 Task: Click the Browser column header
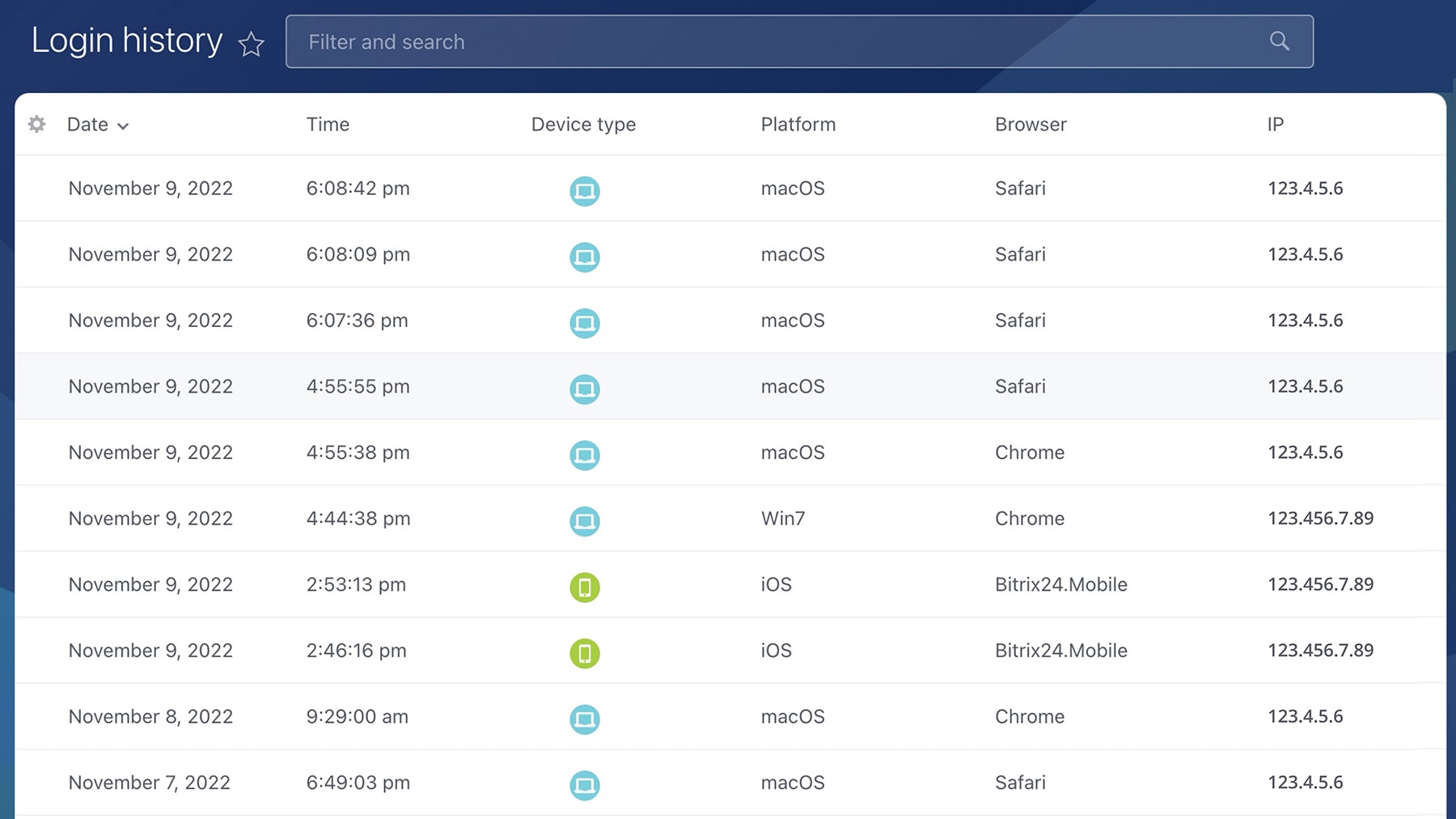[1031, 125]
